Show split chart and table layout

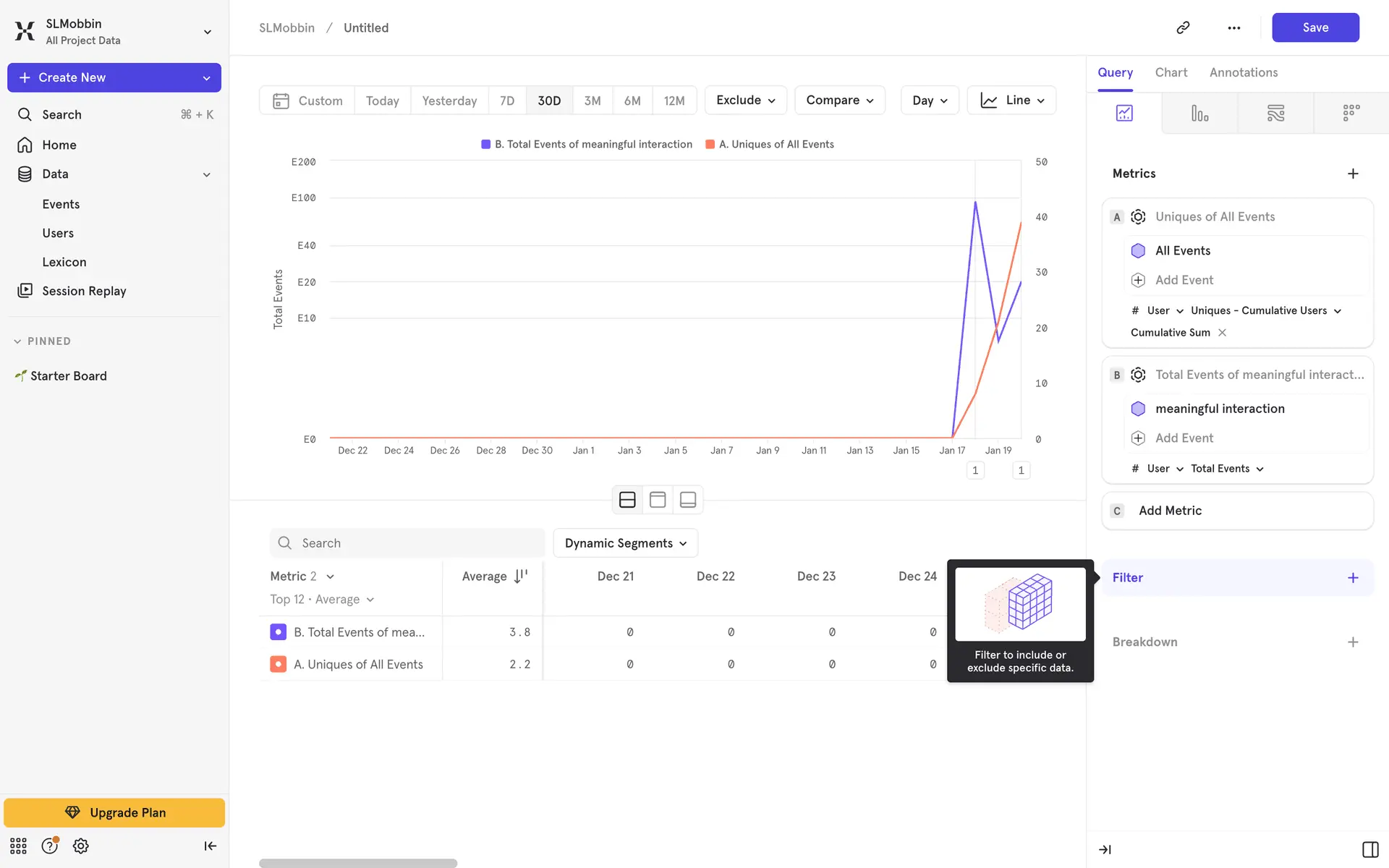click(627, 500)
